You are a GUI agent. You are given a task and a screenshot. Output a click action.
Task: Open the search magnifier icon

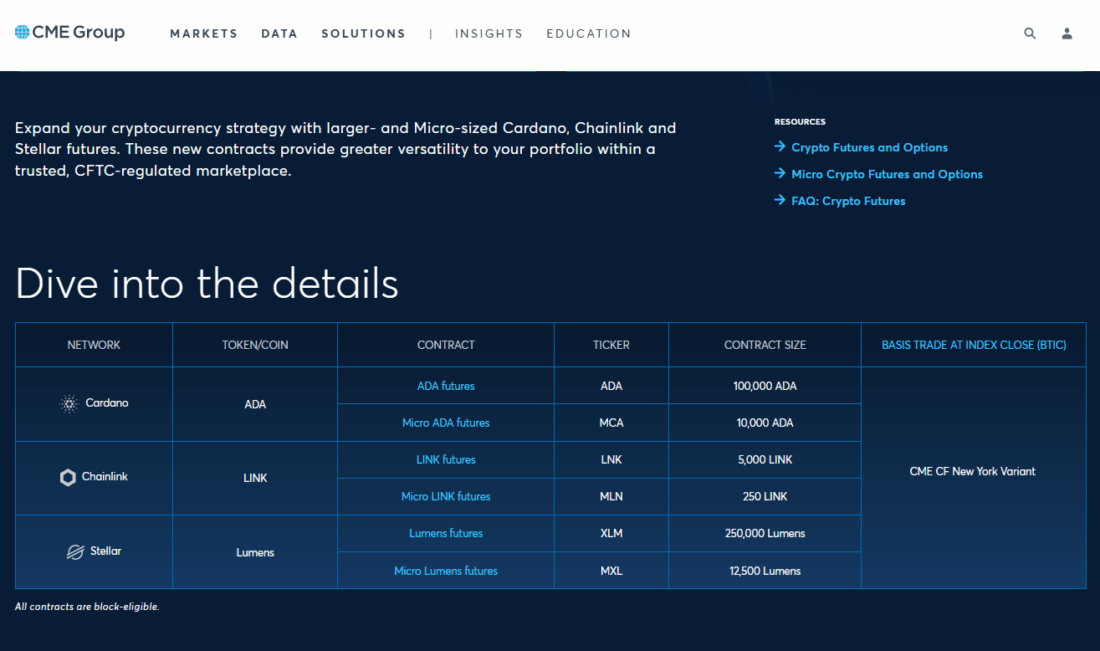coord(1029,33)
